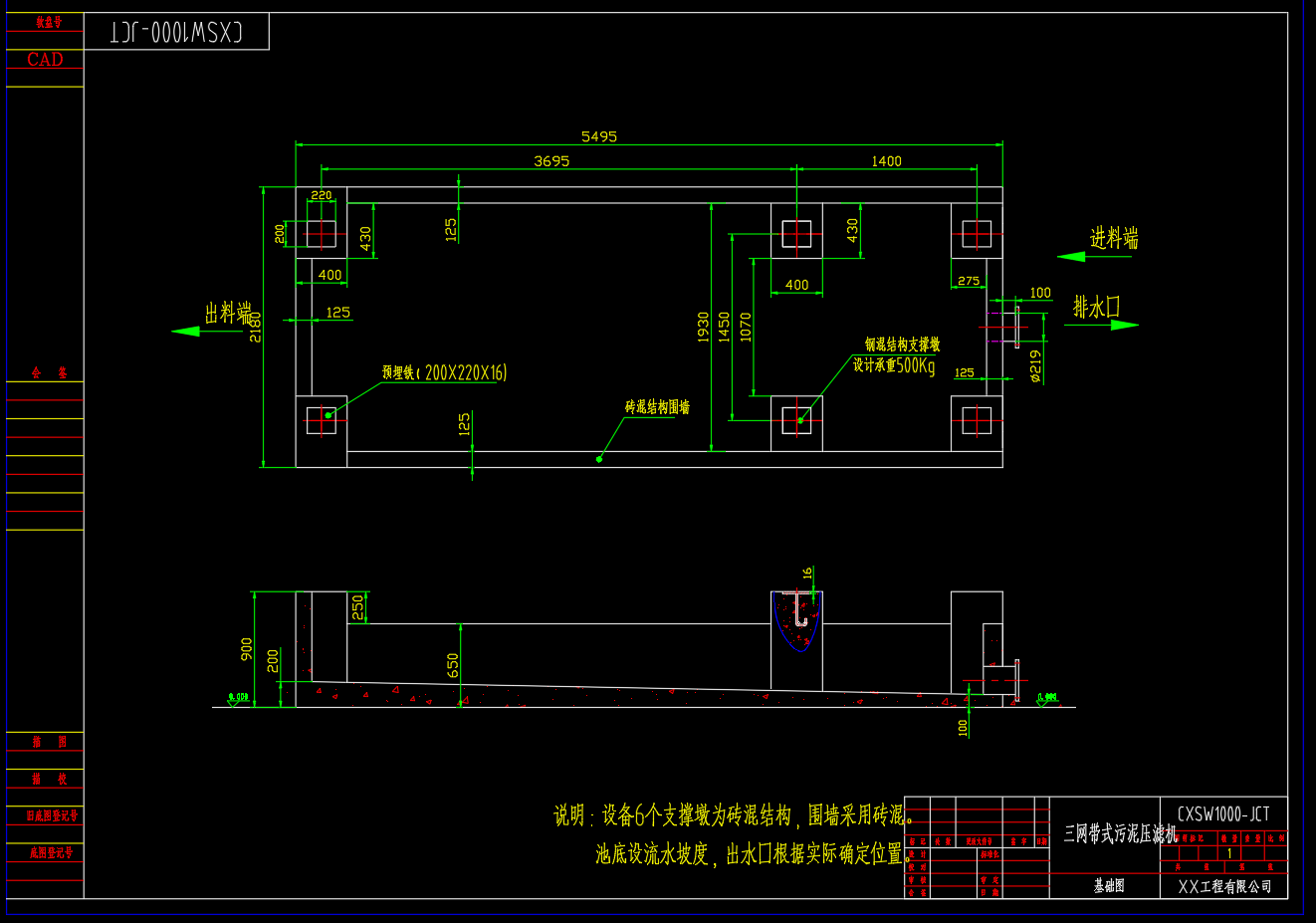Click CXSW1000-JCT in the title block
This screenshot has width=1316, height=923.
tap(1223, 813)
